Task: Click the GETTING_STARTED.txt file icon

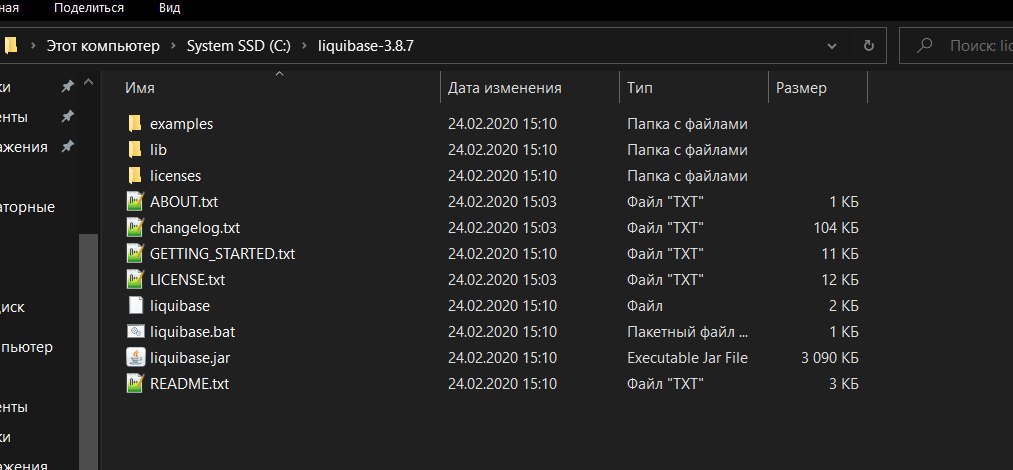Action: click(134, 254)
